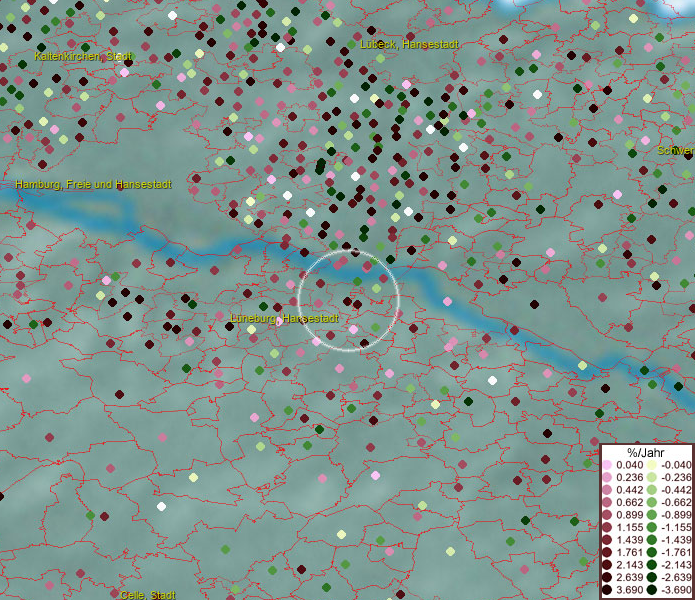Image resolution: width=695 pixels, height=600 pixels.
Task: Select the 3.690 darkest maroon swatch
Action: click(607, 590)
